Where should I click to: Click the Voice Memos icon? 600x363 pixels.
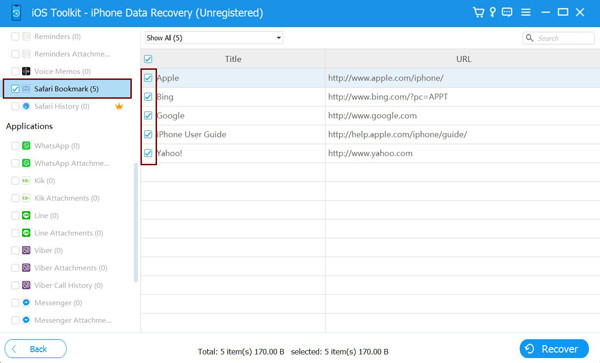26,71
